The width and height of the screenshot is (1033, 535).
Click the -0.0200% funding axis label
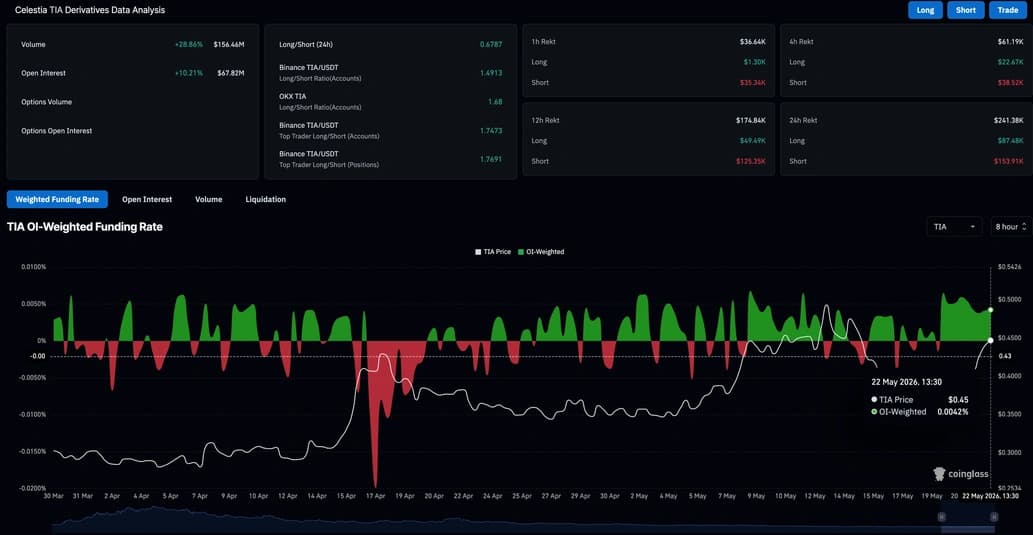click(33, 488)
